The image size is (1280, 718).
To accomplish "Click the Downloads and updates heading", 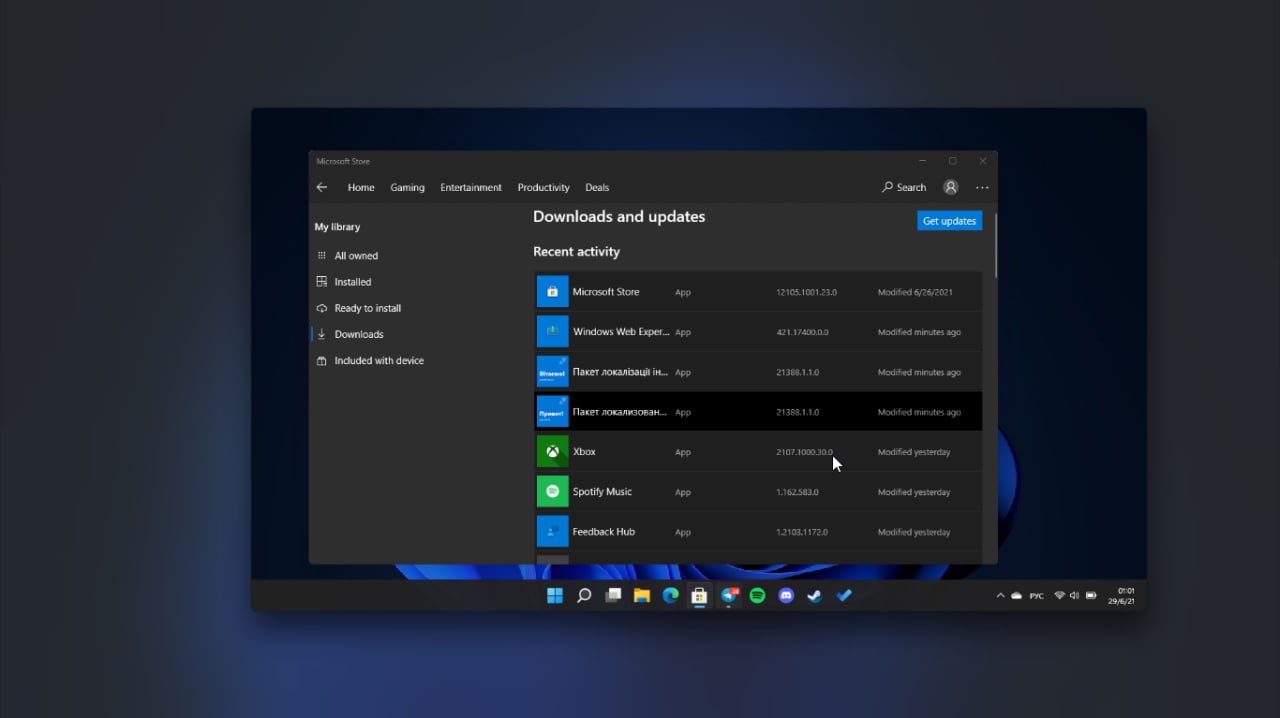I will coord(619,217).
